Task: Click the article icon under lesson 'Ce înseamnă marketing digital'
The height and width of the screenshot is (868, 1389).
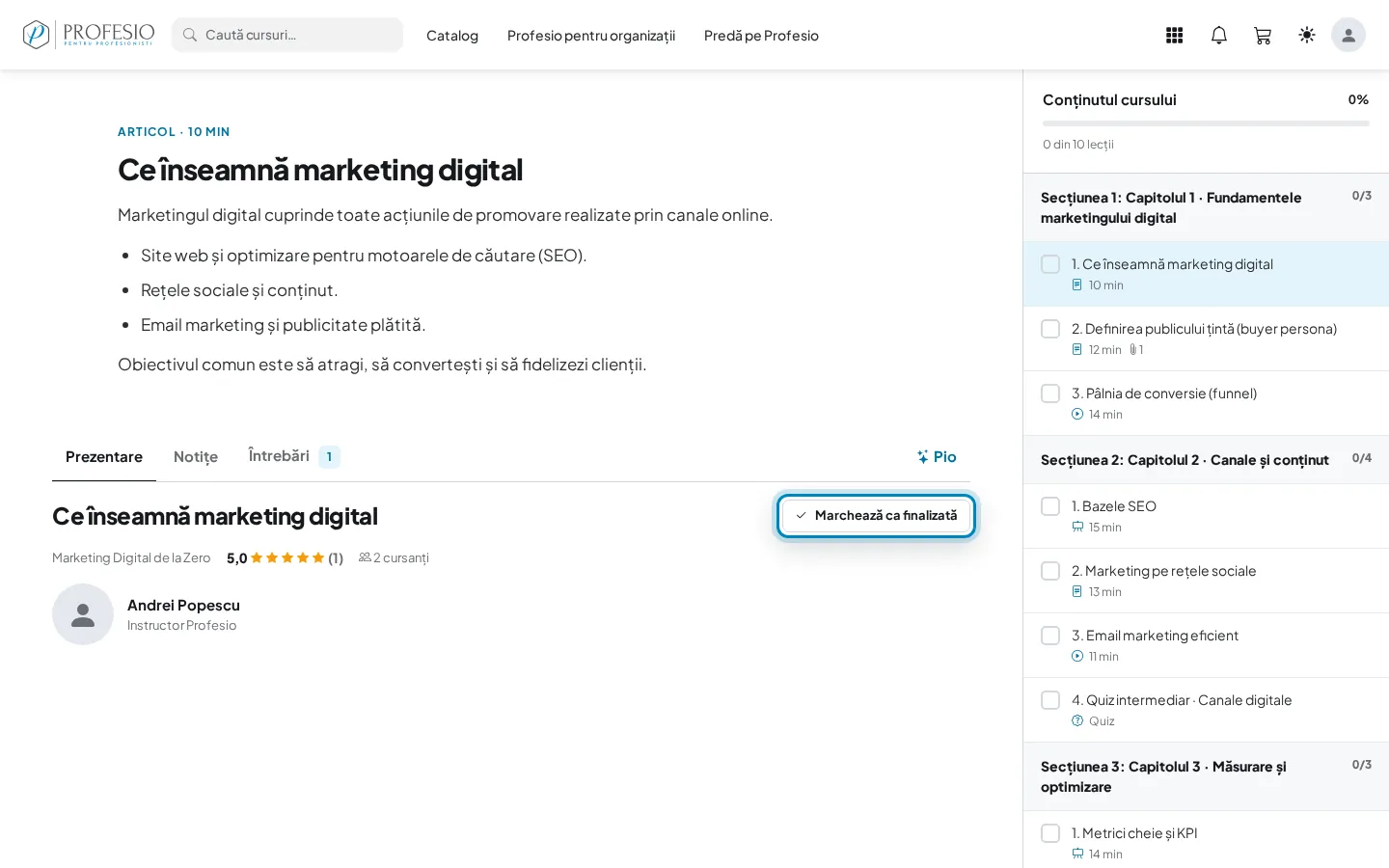Action: pyautogui.click(x=1077, y=285)
